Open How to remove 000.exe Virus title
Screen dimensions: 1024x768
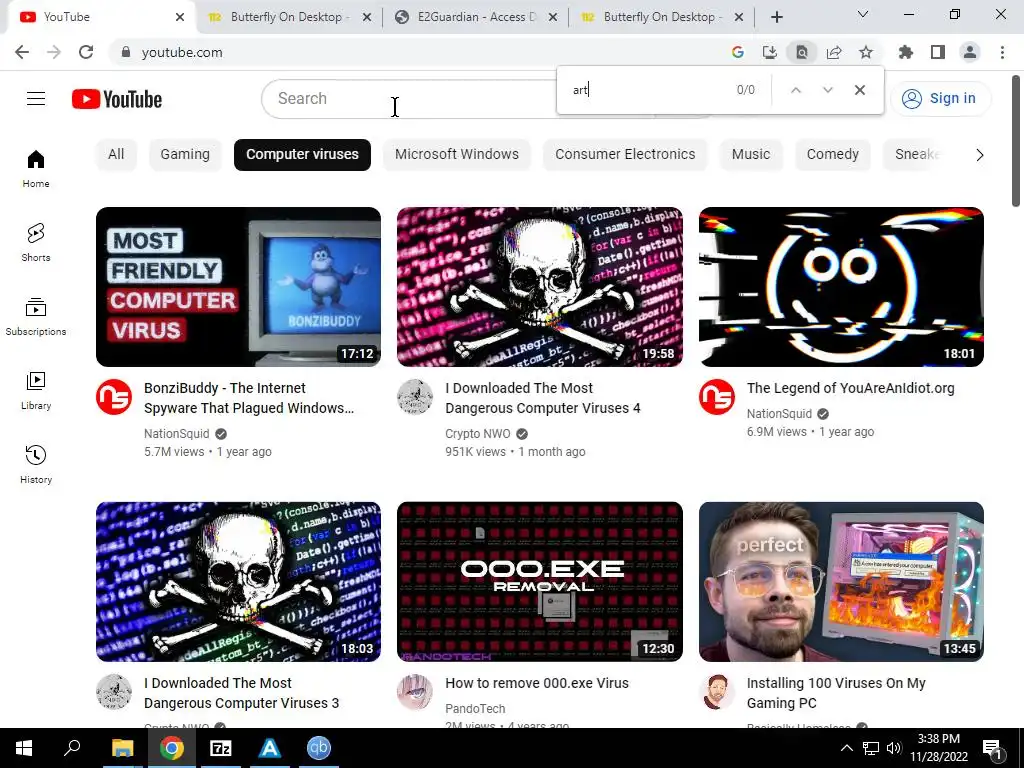[537, 683]
